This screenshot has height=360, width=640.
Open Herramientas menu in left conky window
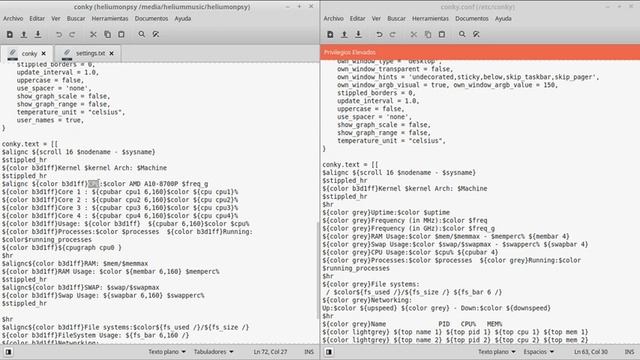tap(110, 18)
